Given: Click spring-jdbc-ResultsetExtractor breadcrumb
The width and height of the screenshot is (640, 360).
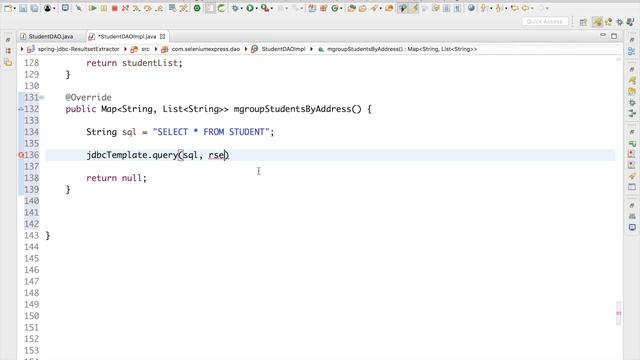Looking at the screenshot, I should coord(78,49).
